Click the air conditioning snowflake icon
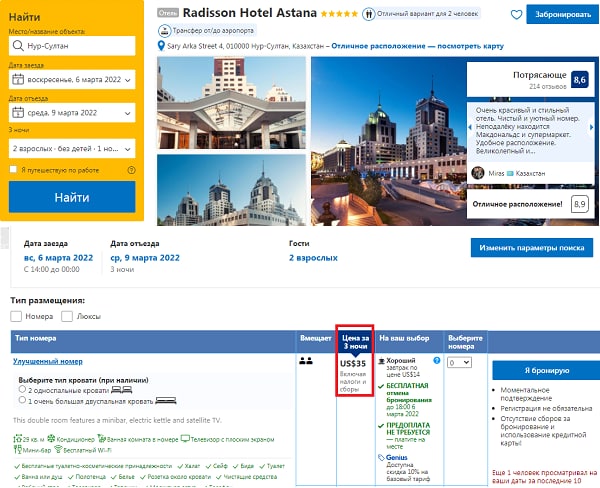The height and width of the screenshot is (488, 600). click(51, 439)
